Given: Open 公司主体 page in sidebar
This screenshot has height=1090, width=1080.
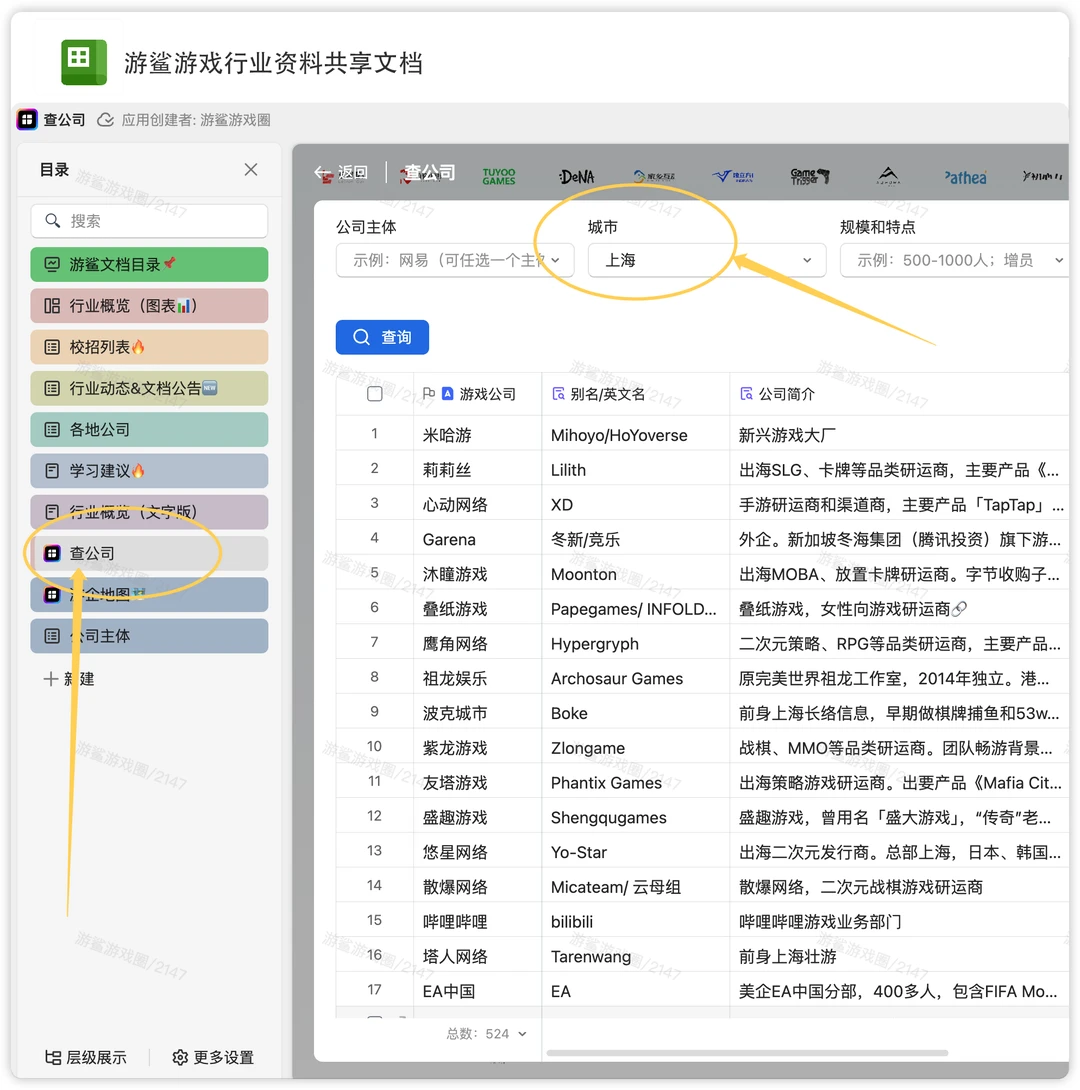Looking at the screenshot, I should 149,636.
